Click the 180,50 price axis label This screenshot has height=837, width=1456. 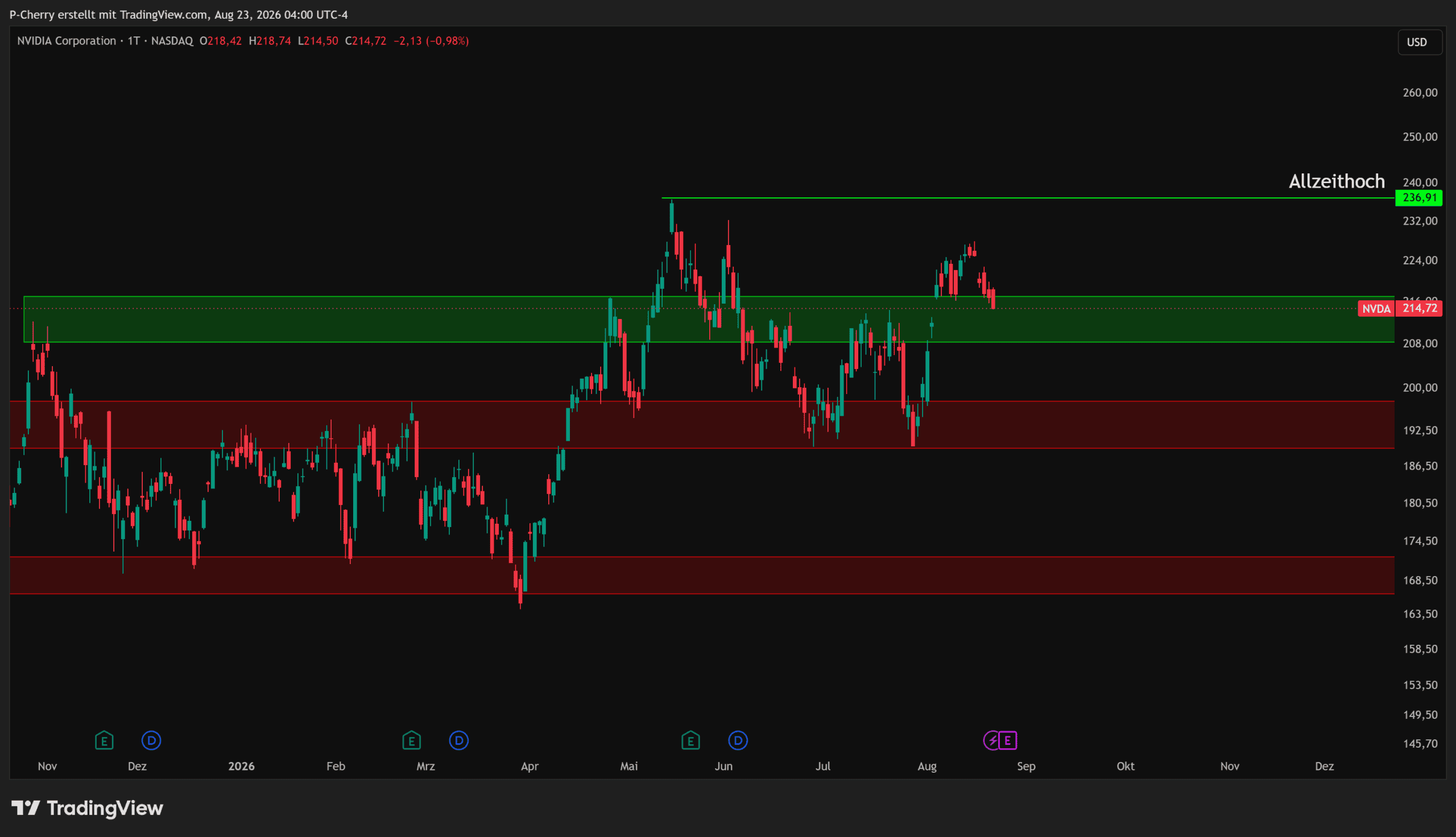tap(1420, 503)
